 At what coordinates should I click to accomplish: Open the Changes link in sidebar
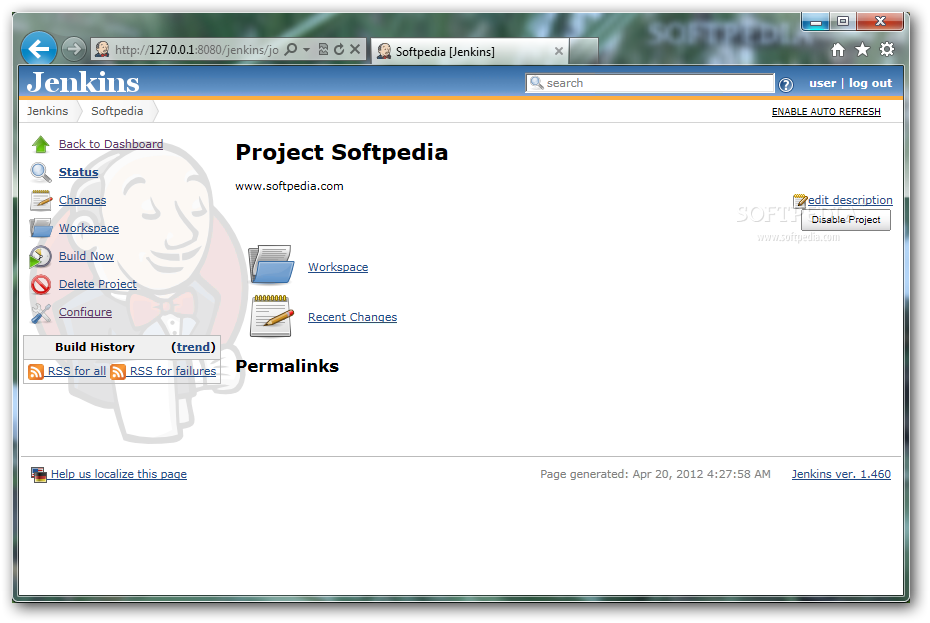82,200
